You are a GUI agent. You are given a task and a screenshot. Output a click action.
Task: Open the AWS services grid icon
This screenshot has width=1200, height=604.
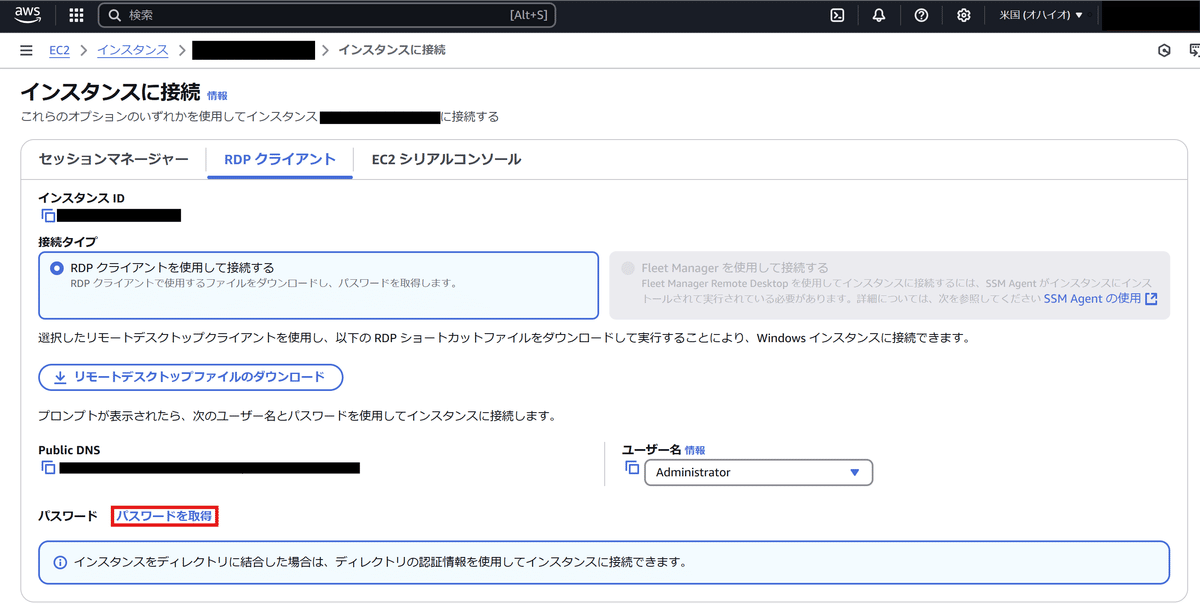[x=75, y=15]
